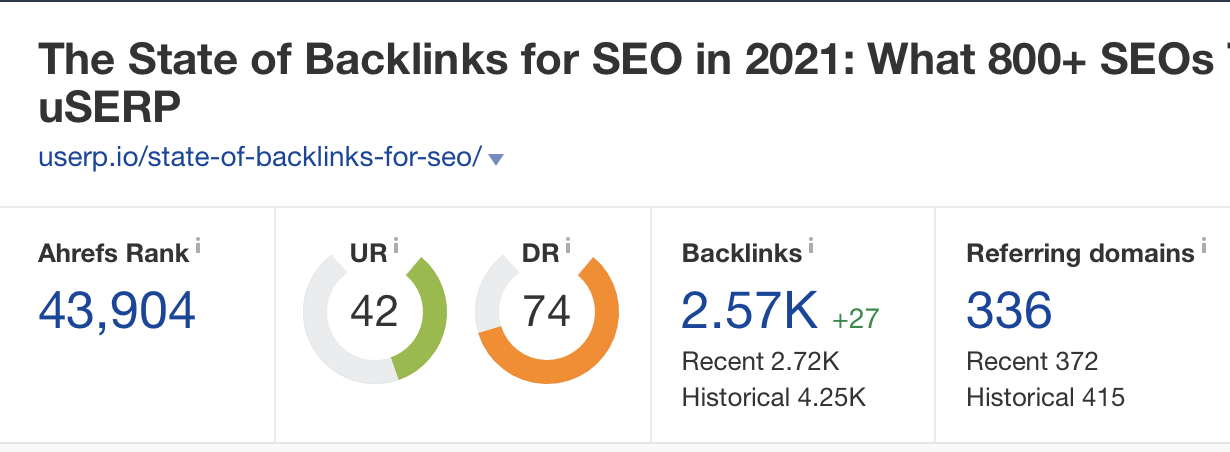
Task: Open the Ahrefs Rank value 43,904
Action: 117,310
